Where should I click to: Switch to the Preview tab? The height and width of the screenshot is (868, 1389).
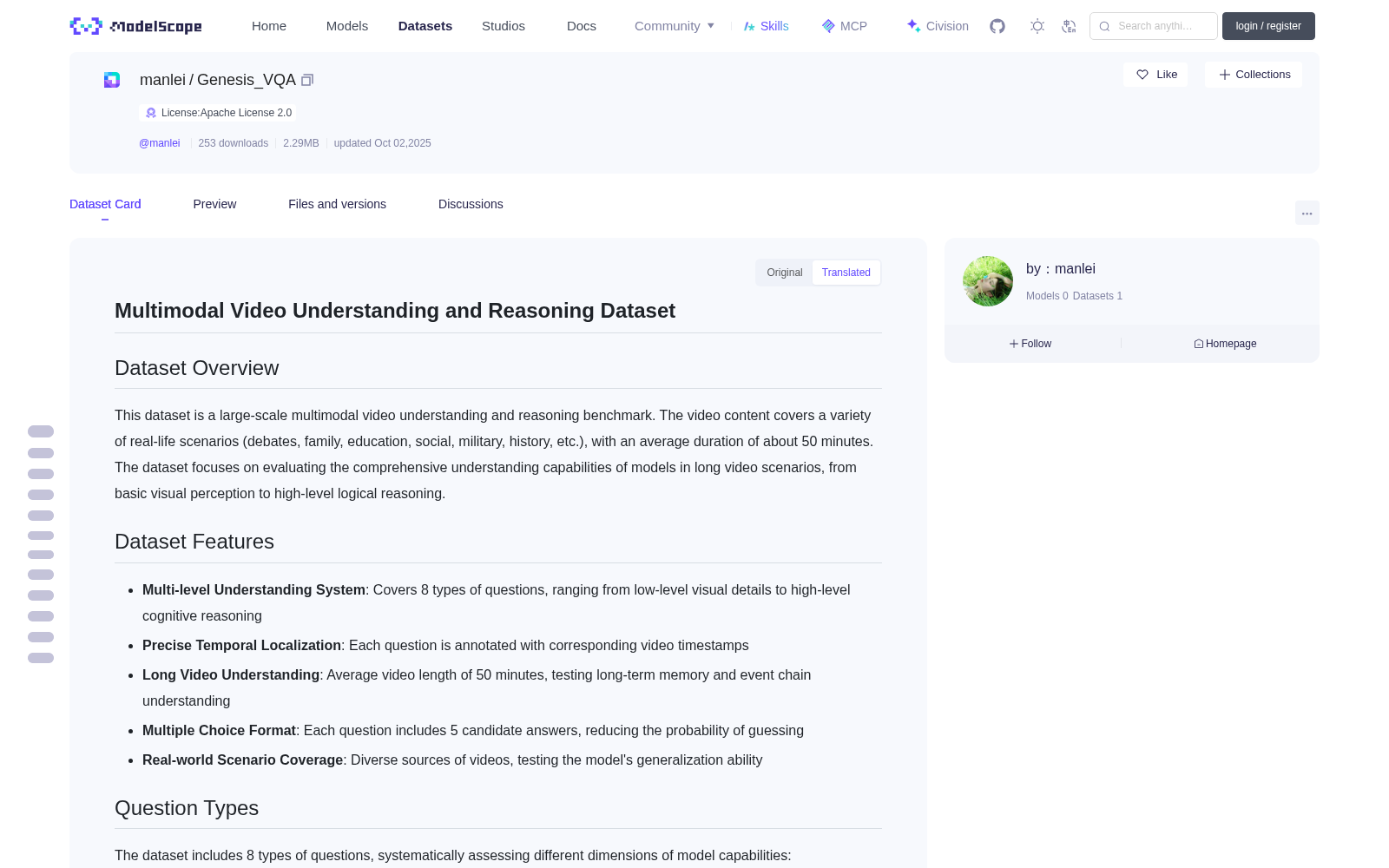tap(214, 204)
